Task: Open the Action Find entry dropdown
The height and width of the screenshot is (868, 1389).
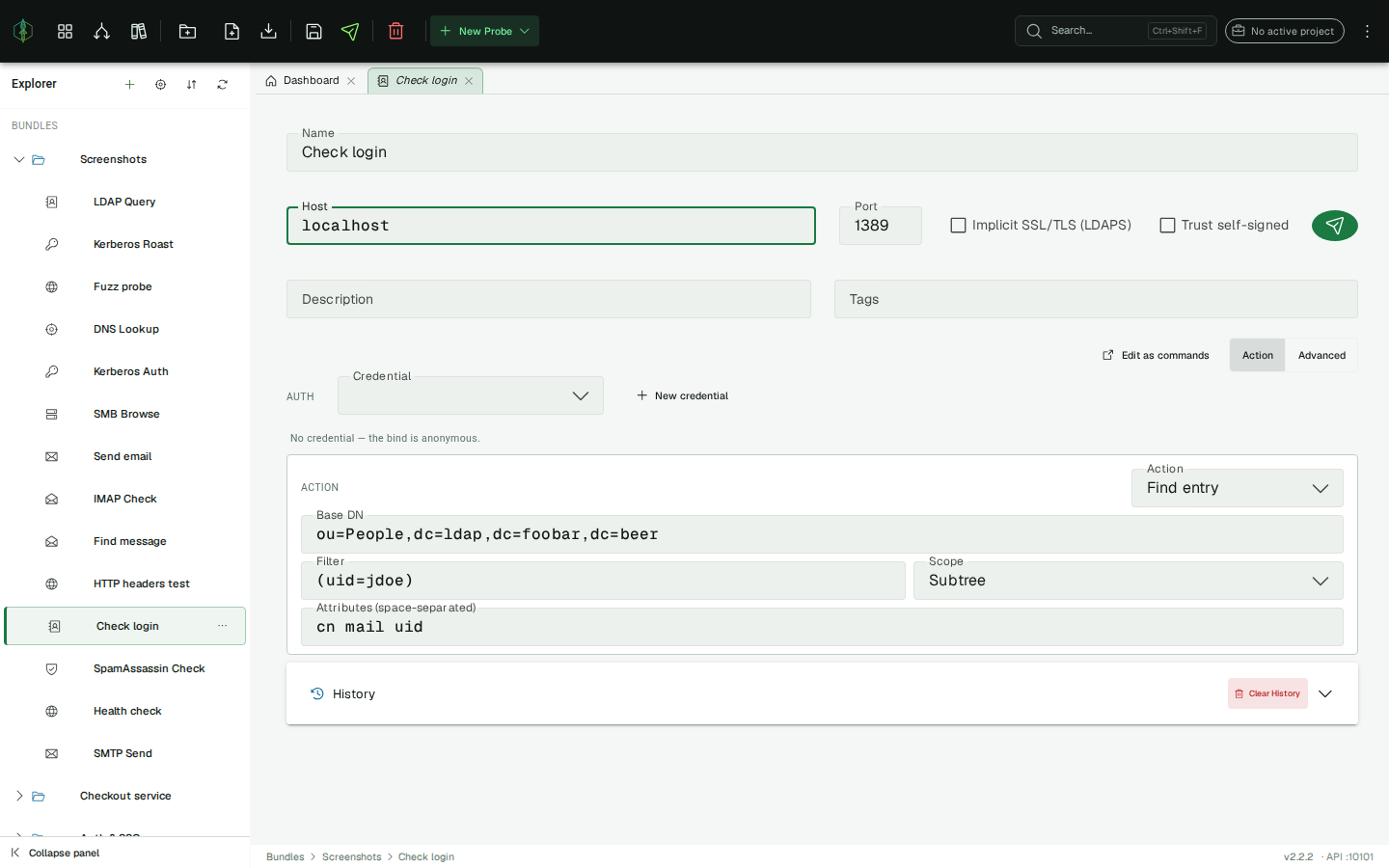Action: [x=1238, y=488]
